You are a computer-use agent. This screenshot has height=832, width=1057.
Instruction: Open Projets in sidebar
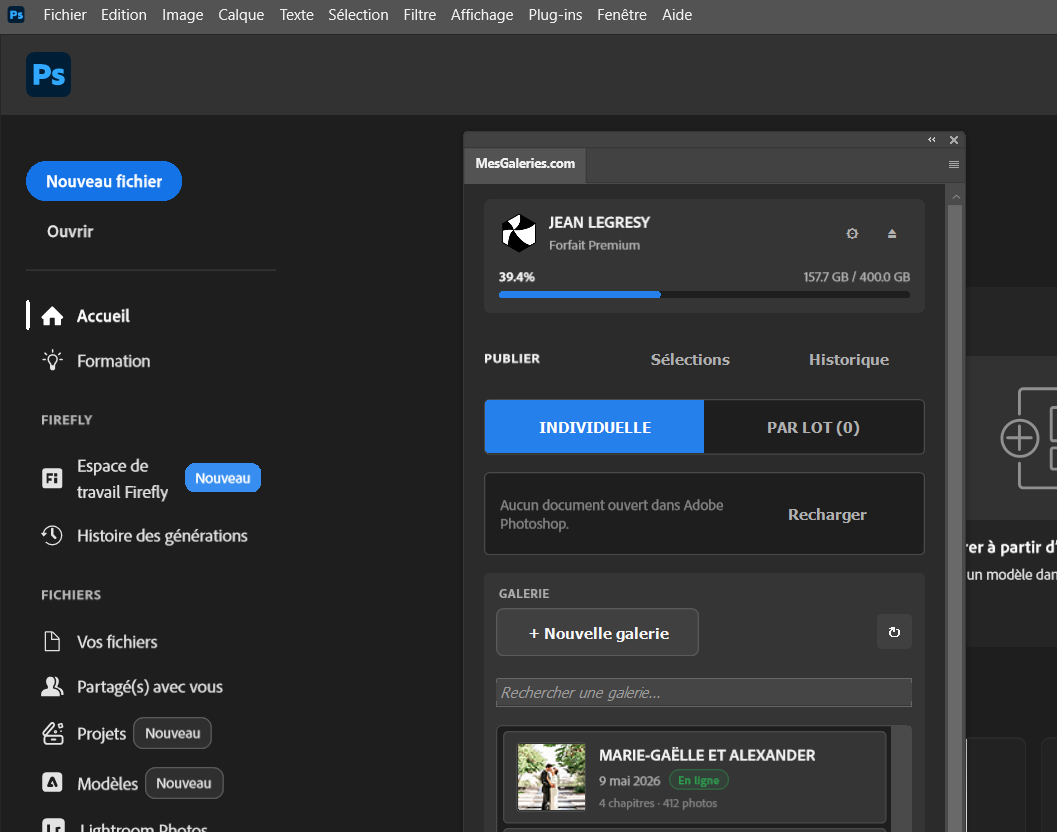pos(101,734)
